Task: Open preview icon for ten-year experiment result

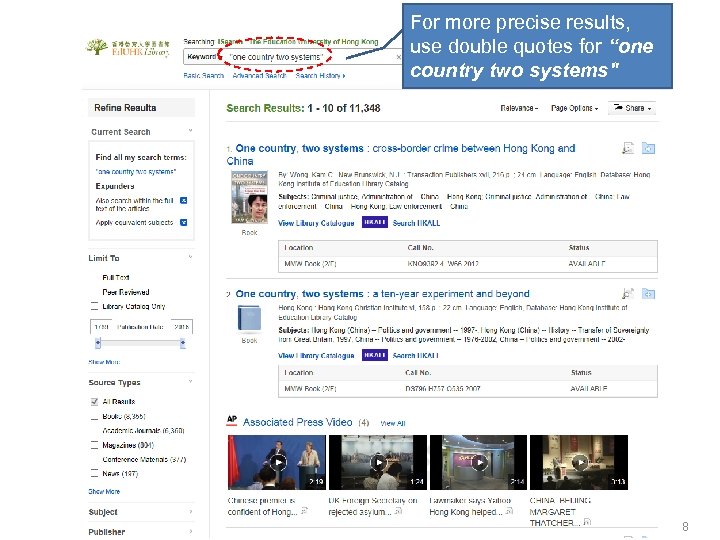Action: pyautogui.click(x=628, y=293)
